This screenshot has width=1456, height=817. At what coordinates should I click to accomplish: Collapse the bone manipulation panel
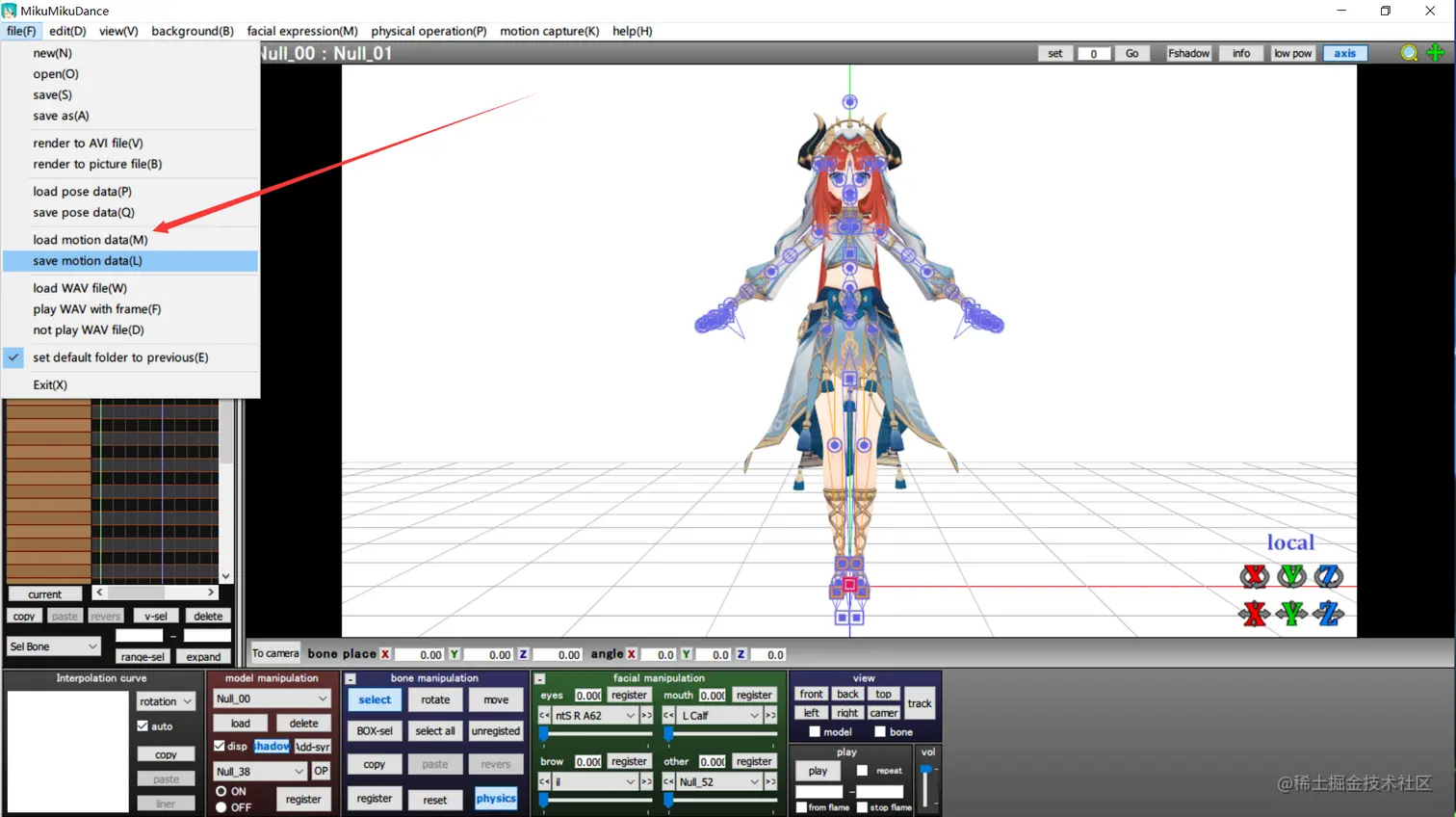(351, 679)
